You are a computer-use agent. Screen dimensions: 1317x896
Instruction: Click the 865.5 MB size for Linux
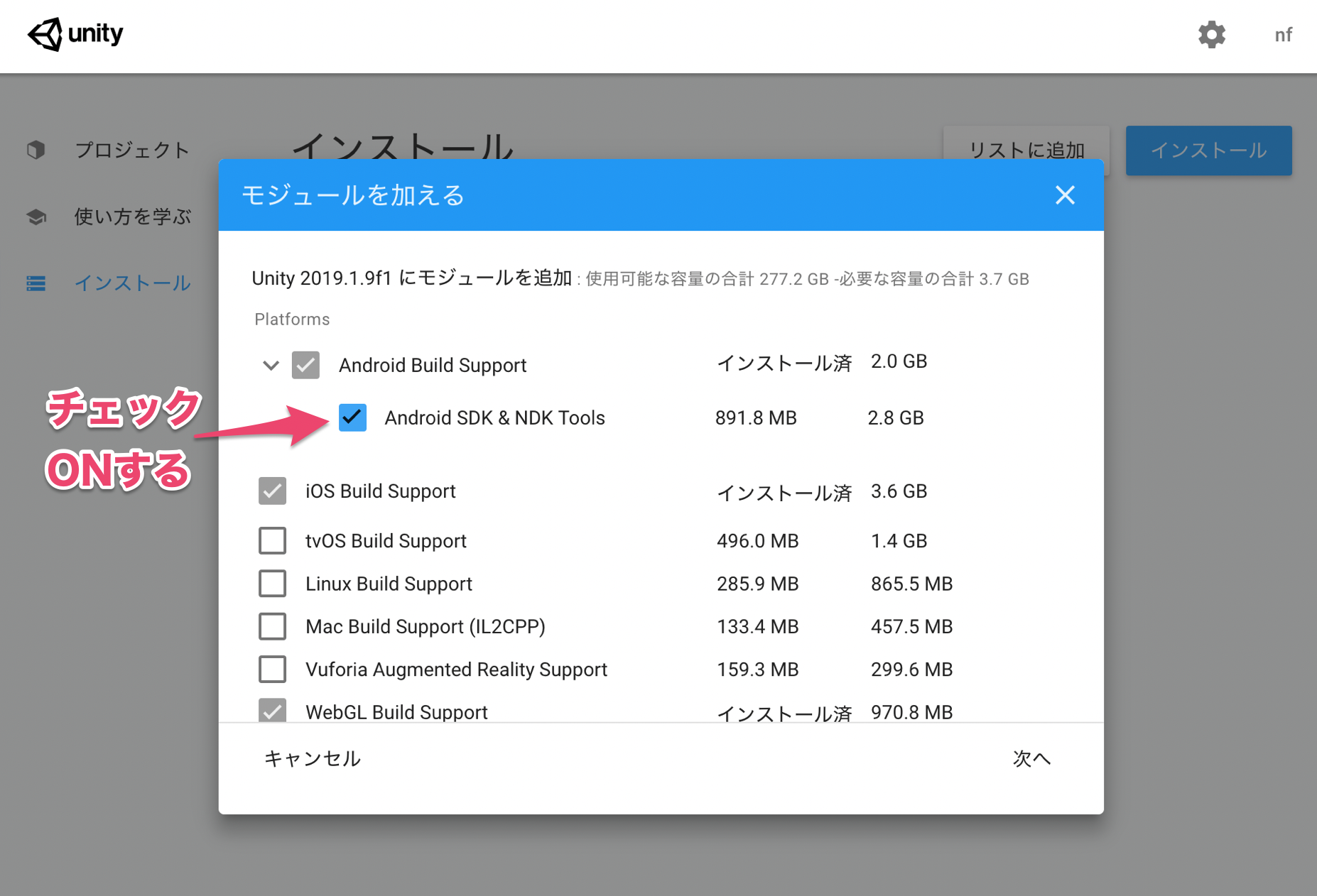pyautogui.click(x=911, y=584)
